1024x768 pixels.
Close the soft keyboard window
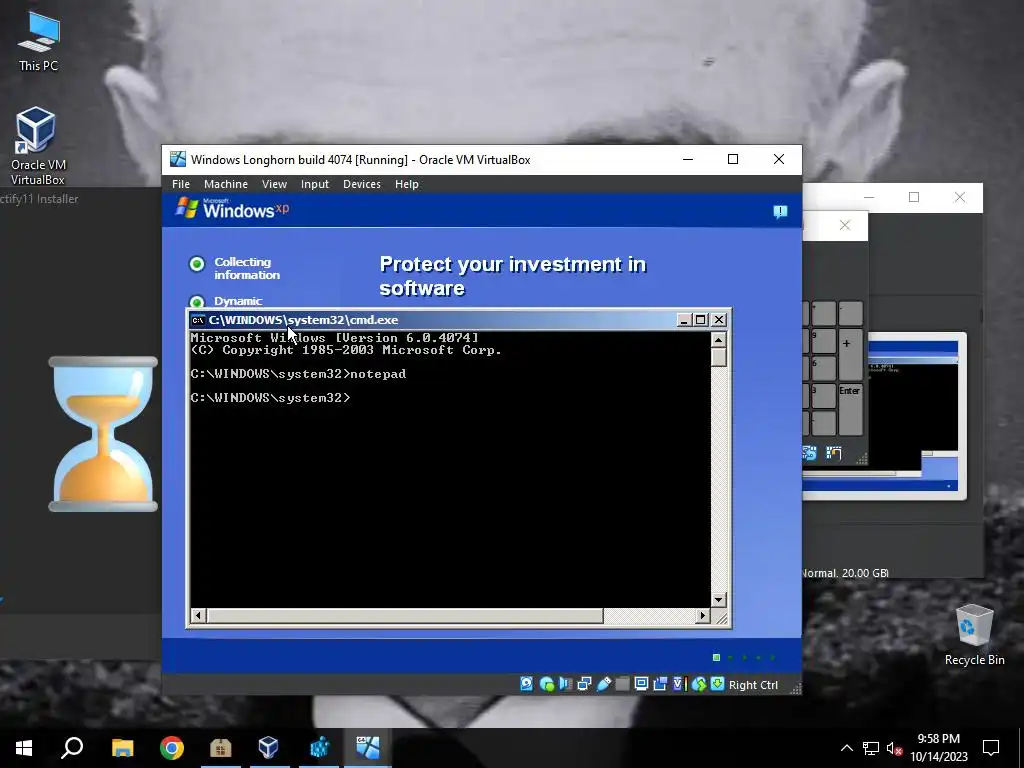[x=845, y=225]
